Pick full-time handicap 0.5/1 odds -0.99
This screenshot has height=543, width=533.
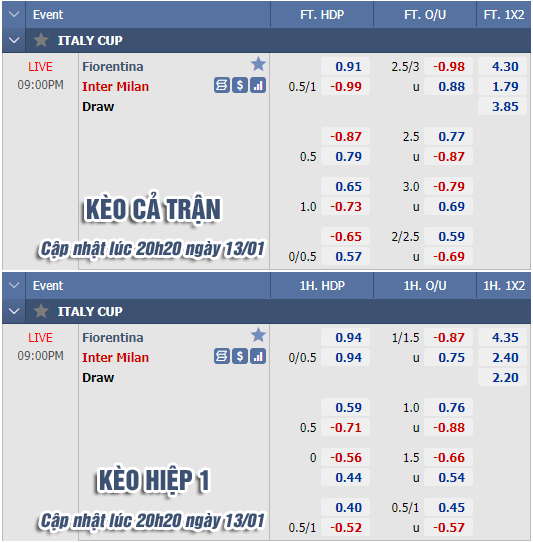[346, 87]
